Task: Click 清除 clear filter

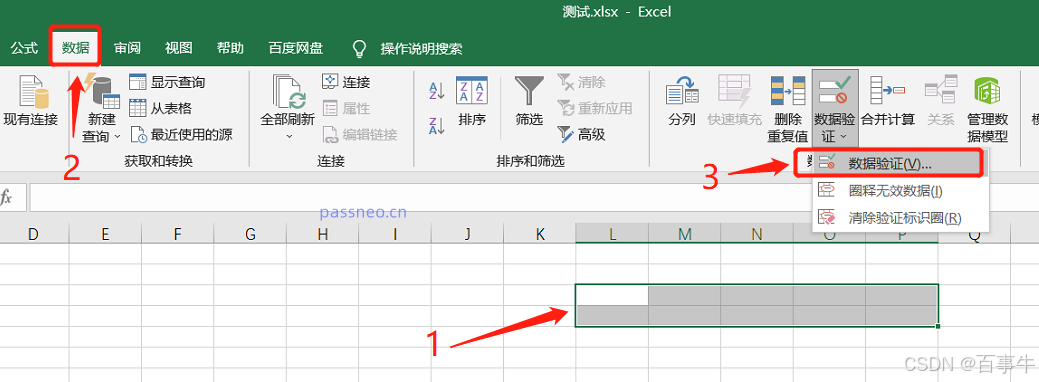Action: [581, 82]
